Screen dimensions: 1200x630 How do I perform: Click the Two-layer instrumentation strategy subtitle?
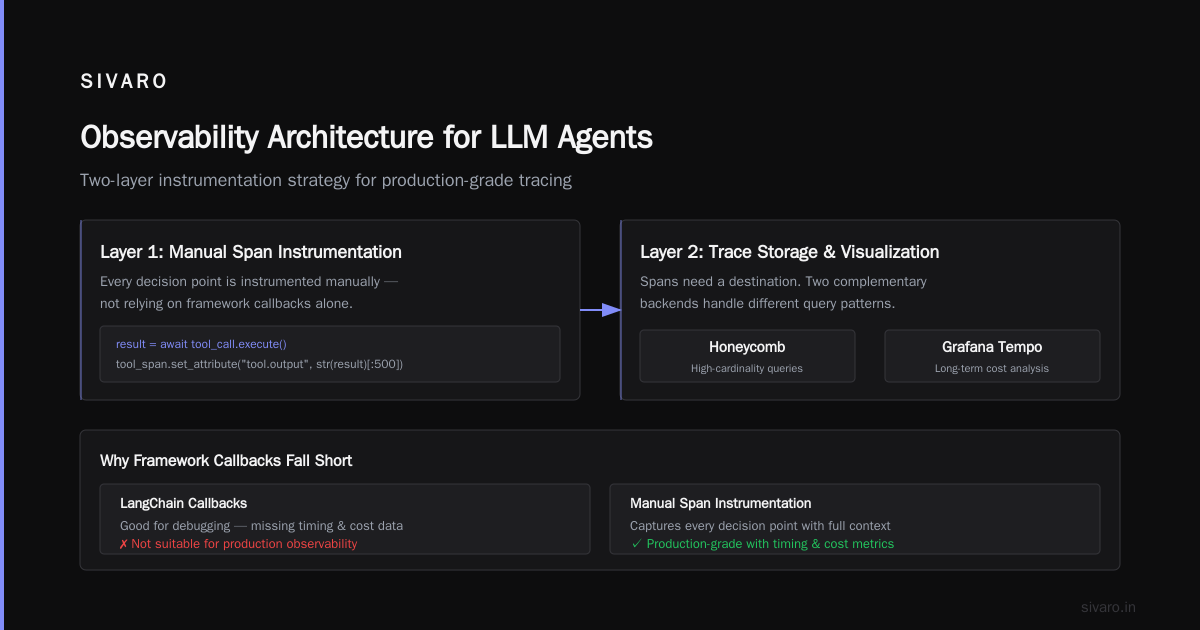[x=326, y=181]
